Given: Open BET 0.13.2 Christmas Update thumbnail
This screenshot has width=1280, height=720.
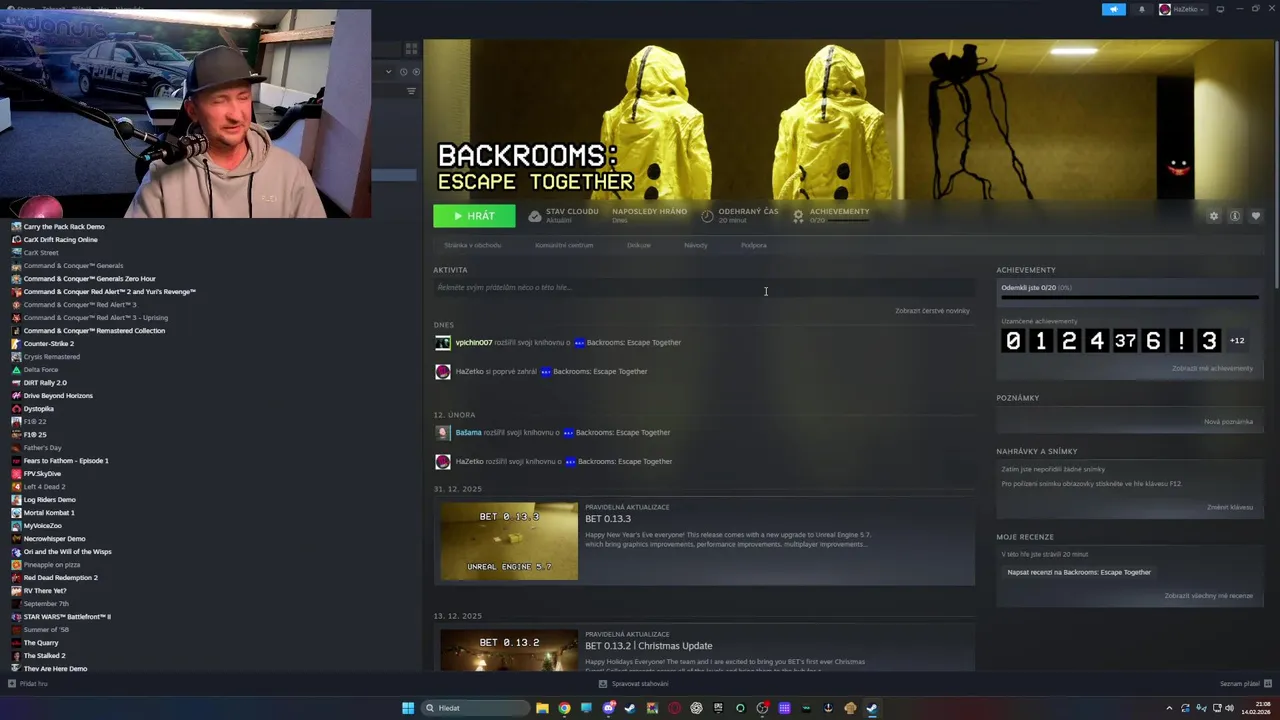Looking at the screenshot, I should (509, 649).
